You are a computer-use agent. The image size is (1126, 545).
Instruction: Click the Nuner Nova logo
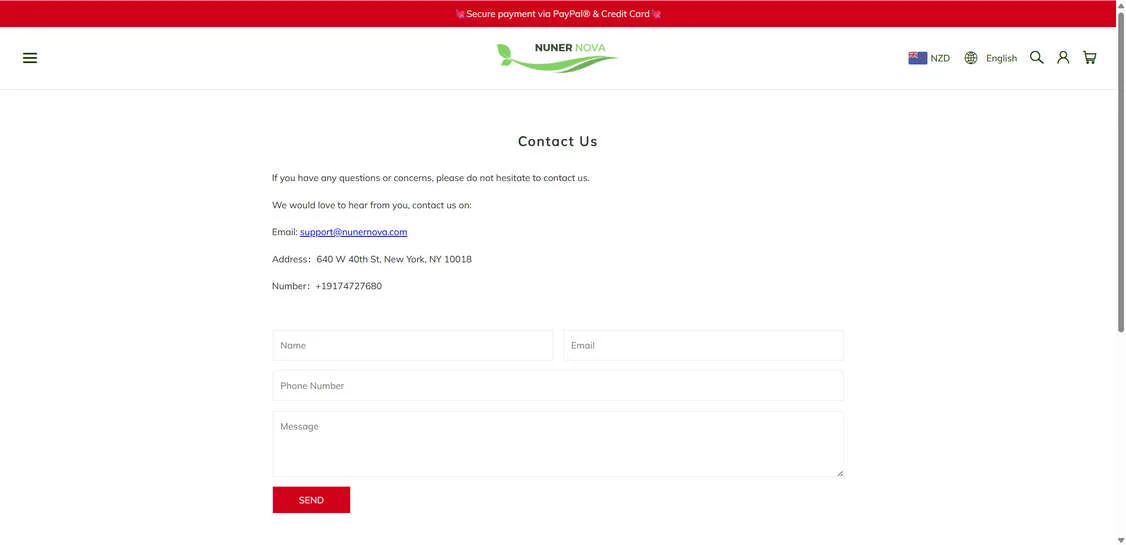coord(557,57)
